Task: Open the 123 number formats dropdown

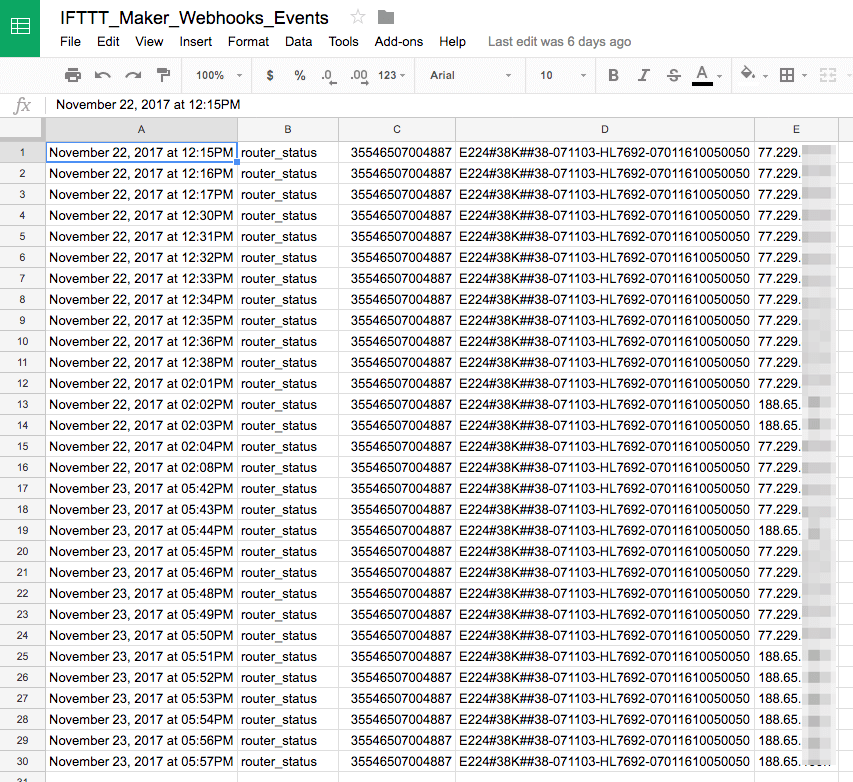Action: pyautogui.click(x=392, y=75)
